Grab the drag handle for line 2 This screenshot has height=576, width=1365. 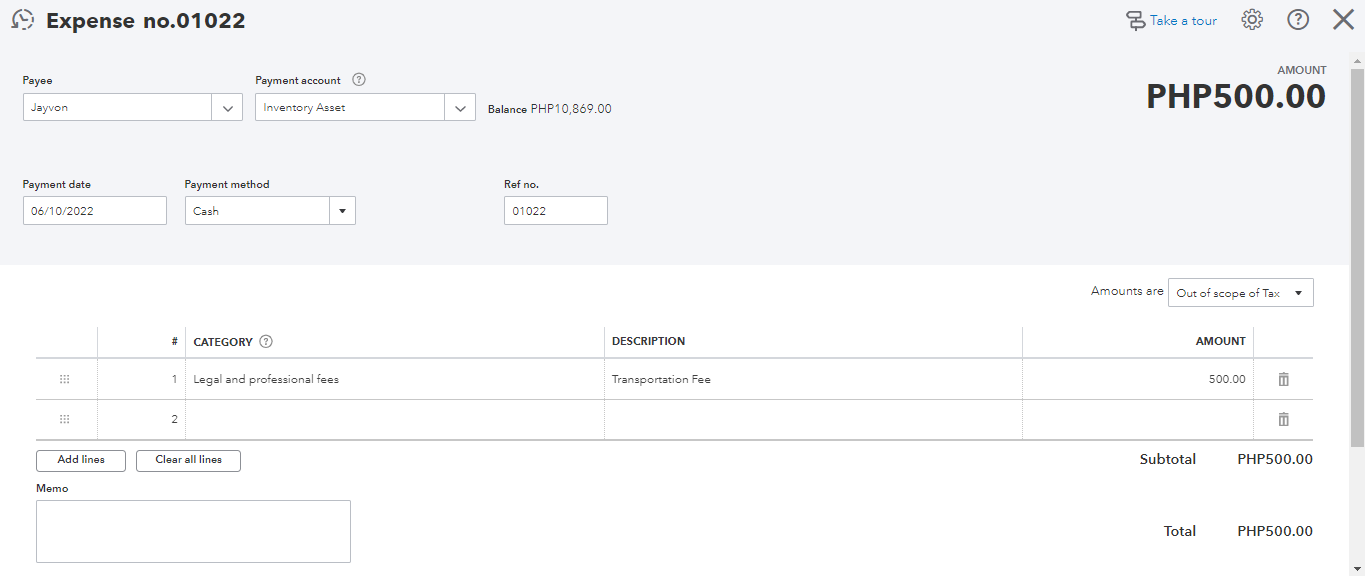(x=65, y=419)
